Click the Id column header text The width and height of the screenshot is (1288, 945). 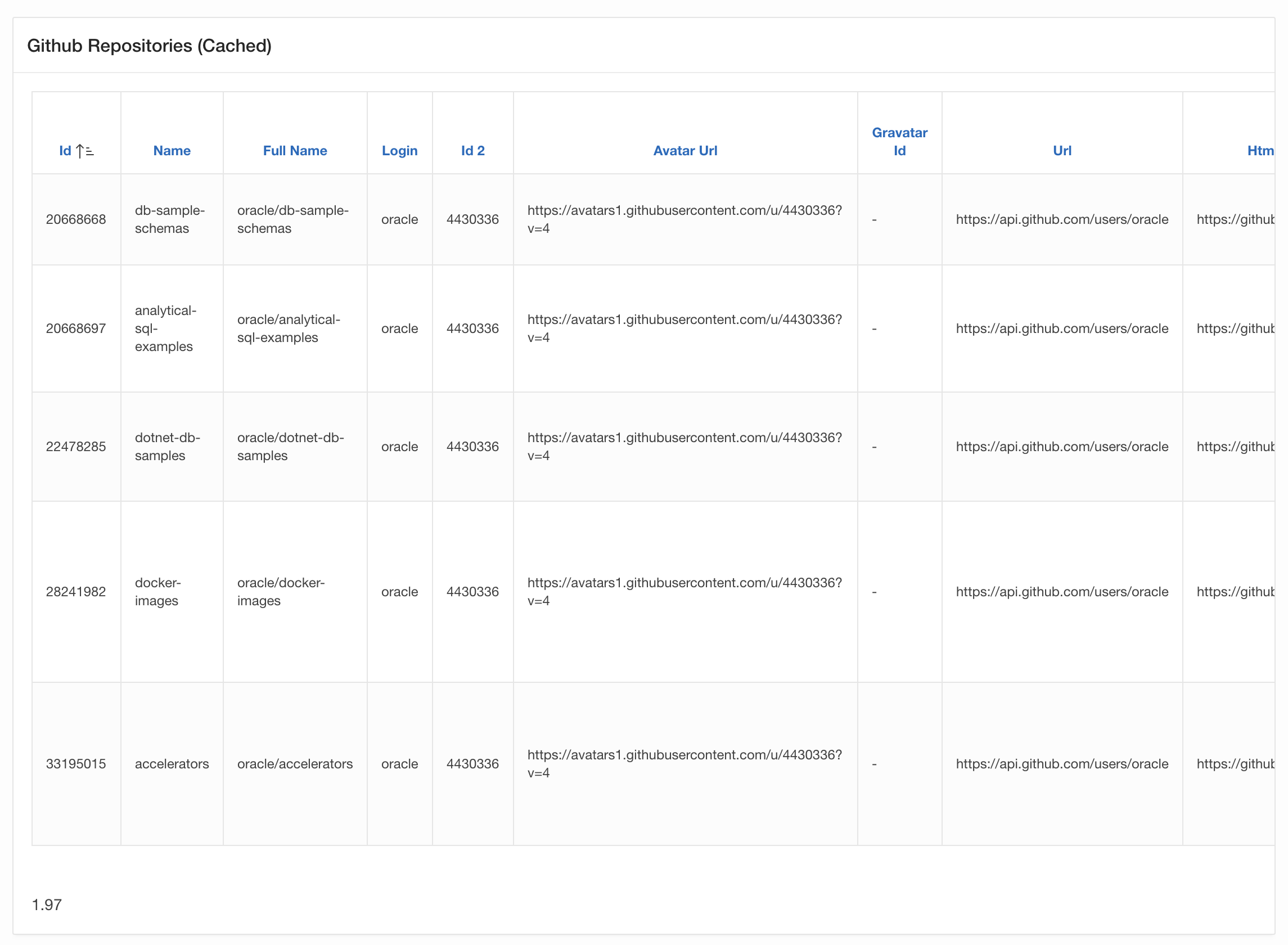pyautogui.click(x=65, y=150)
